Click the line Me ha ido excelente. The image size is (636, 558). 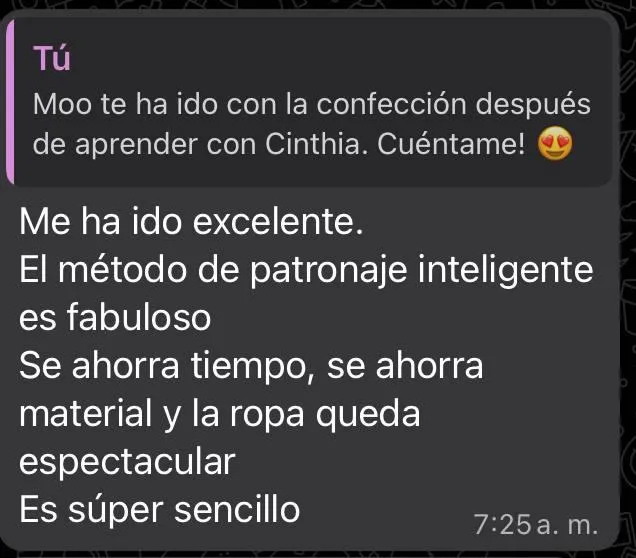(191, 221)
